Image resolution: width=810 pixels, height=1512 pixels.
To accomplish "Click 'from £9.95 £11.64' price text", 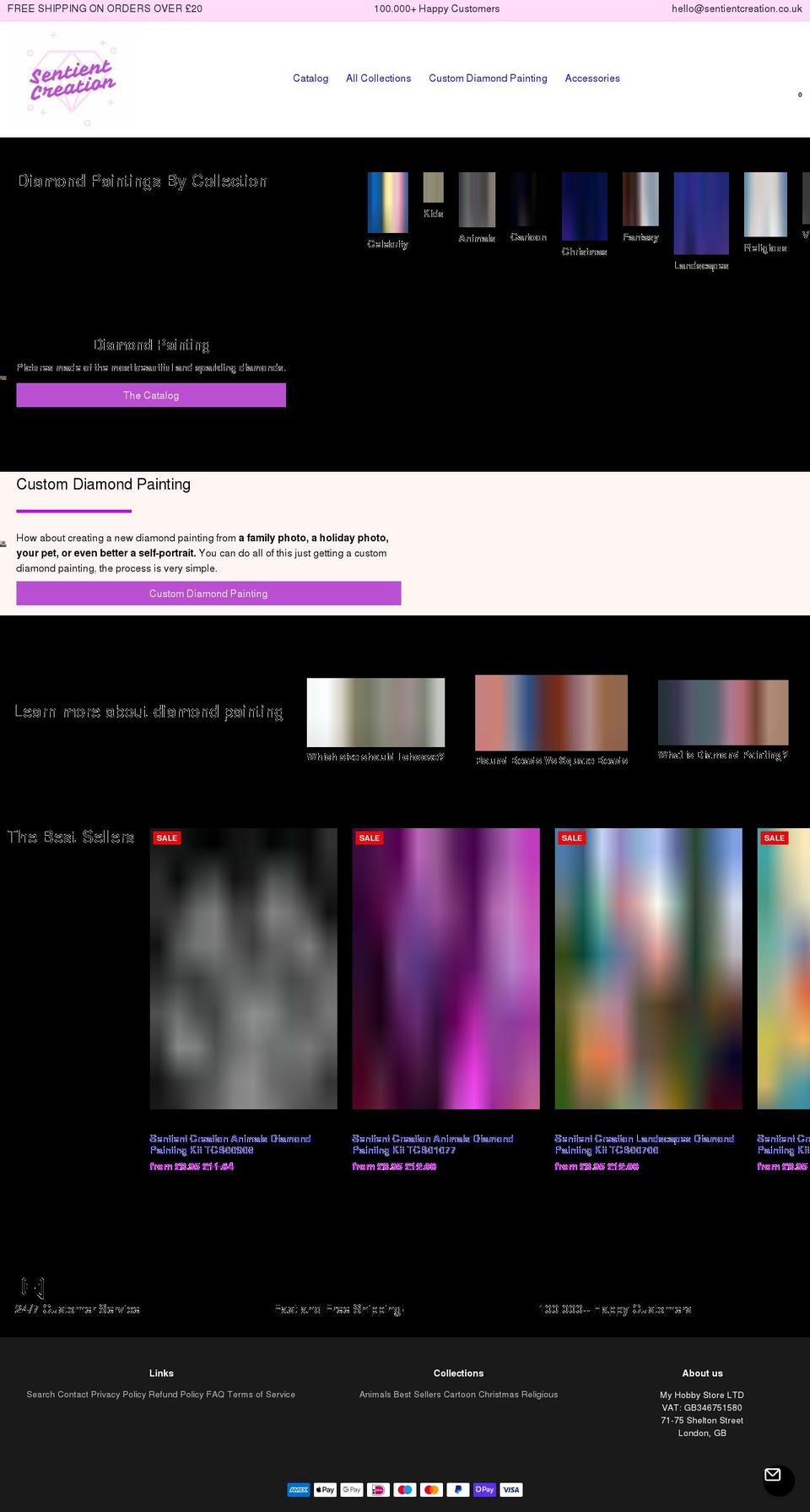I will [192, 1166].
